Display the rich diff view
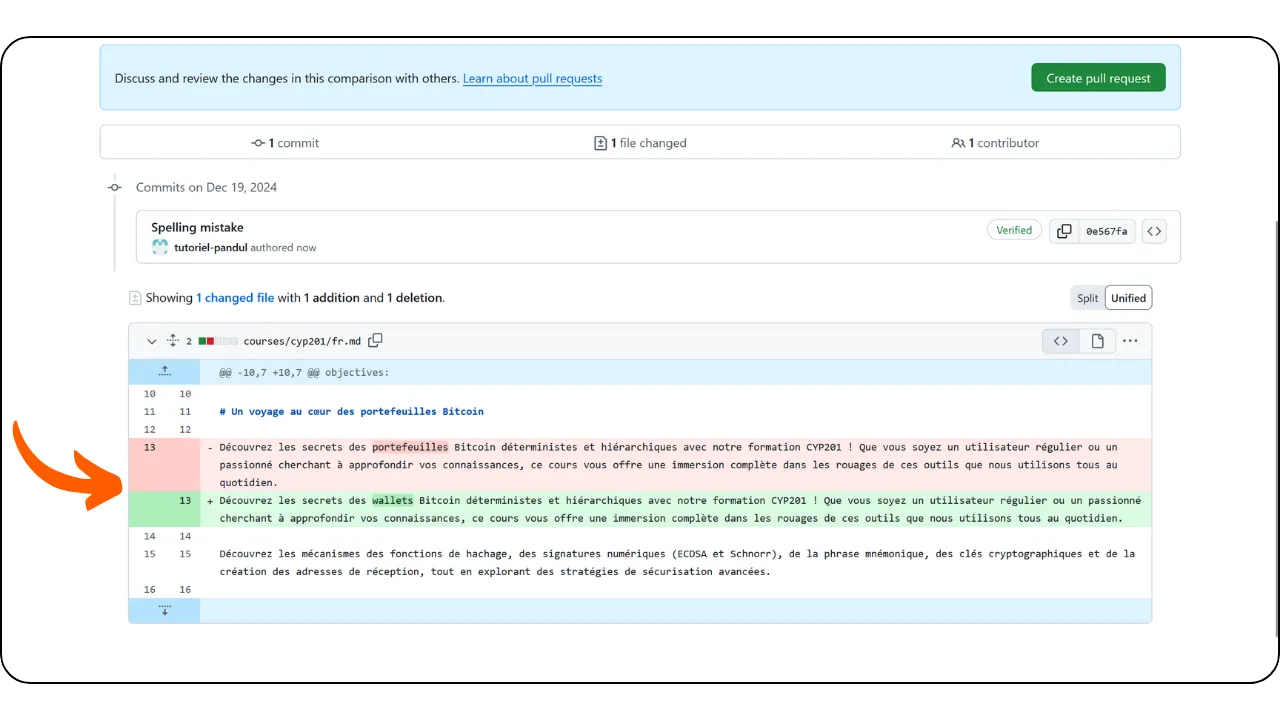Viewport: 1280px width, 720px height. pos(1097,341)
